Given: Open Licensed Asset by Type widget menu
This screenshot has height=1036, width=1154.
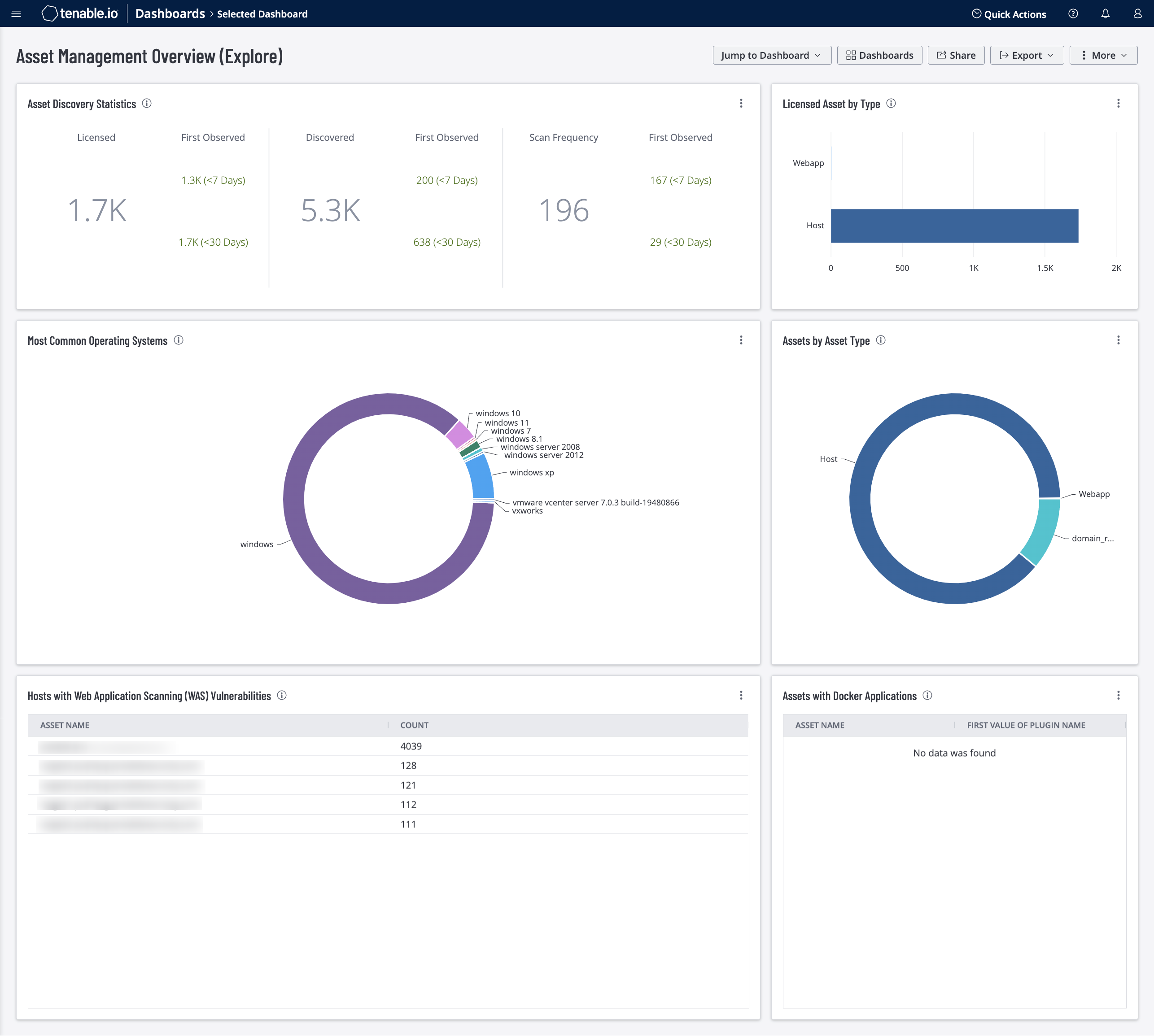Looking at the screenshot, I should 1118,103.
